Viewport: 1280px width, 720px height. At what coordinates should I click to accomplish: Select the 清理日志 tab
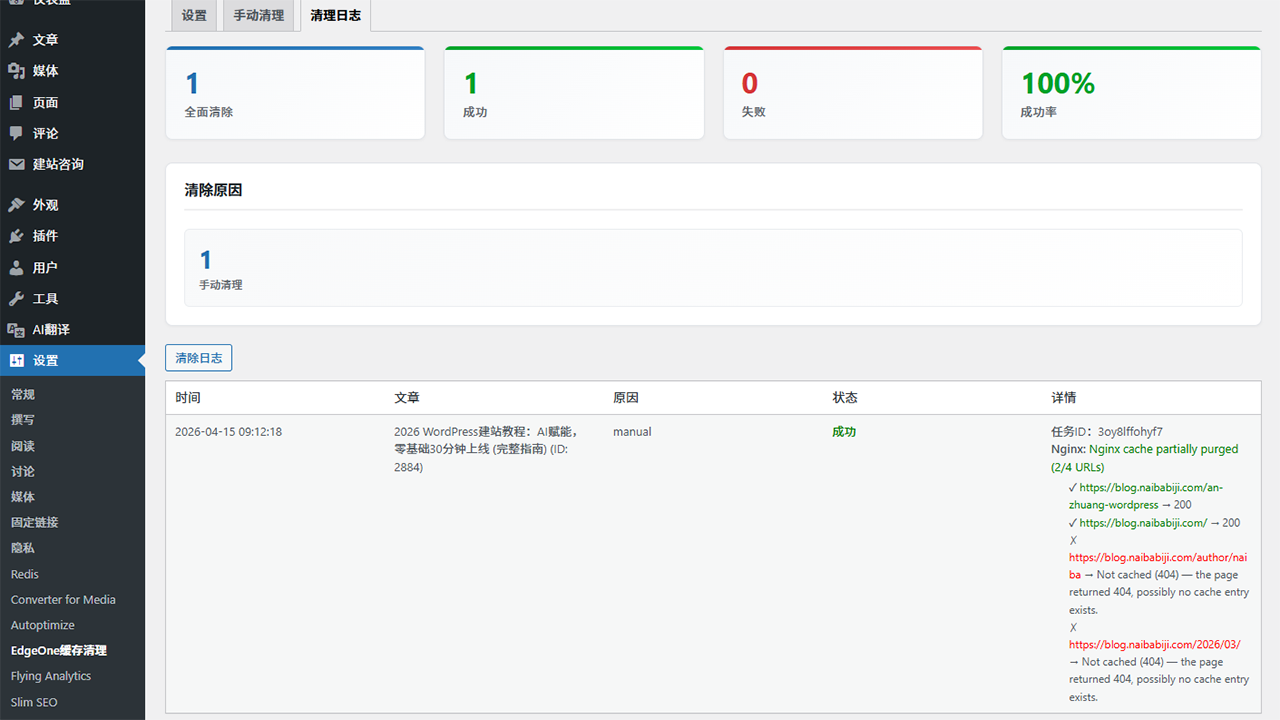coord(335,16)
